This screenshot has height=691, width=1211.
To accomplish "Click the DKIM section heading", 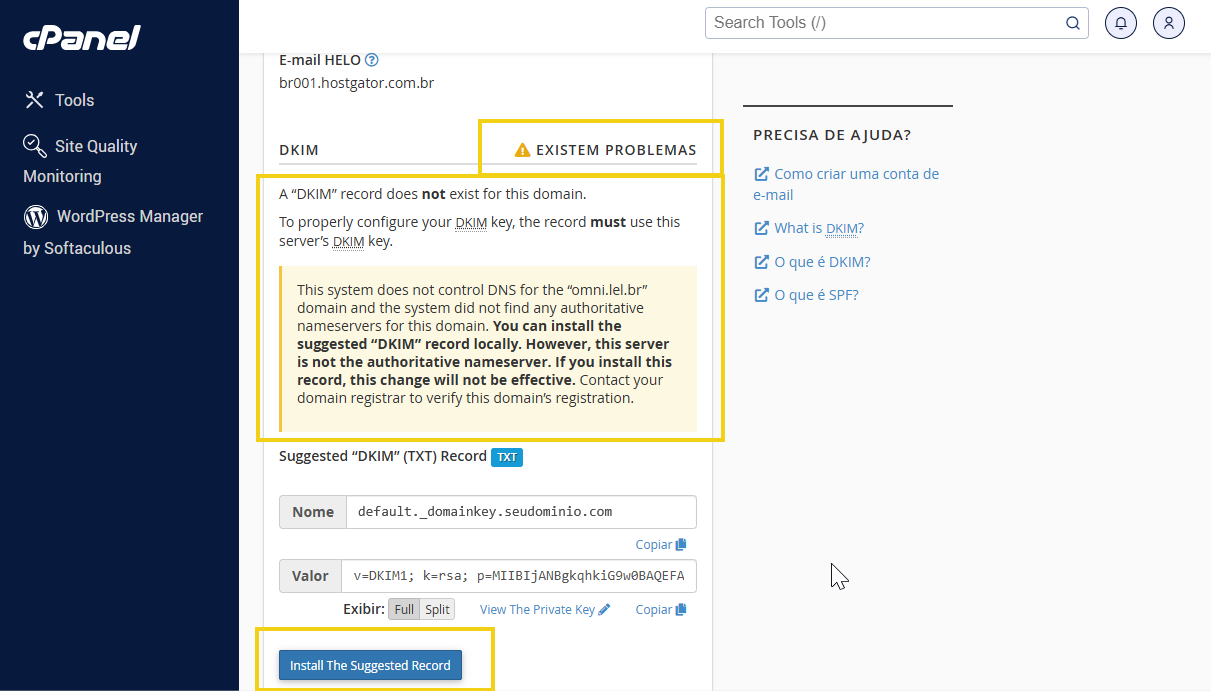I will pyautogui.click(x=299, y=150).
